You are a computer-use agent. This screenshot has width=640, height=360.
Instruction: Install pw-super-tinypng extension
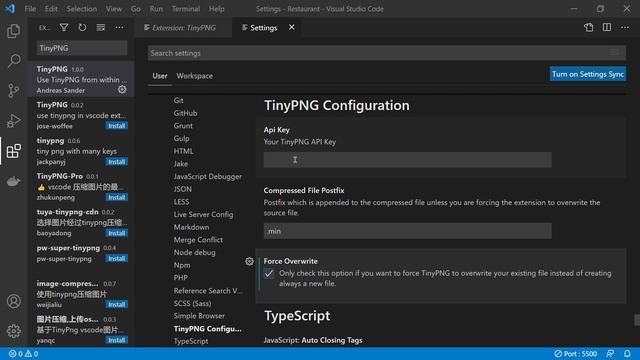(116, 258)
